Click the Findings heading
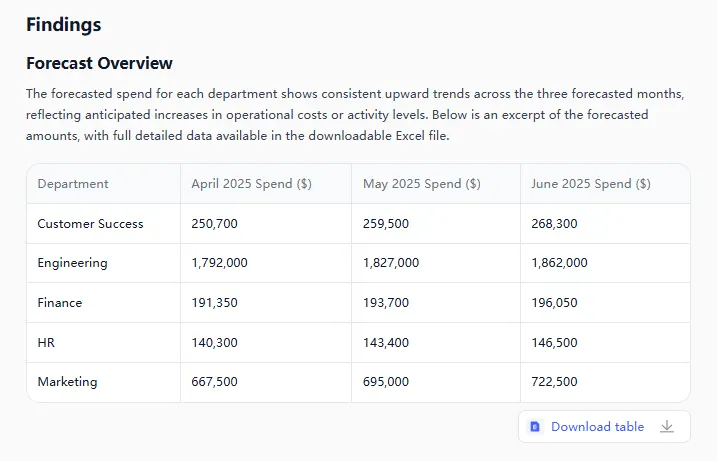Viewport: 717px width, 461px height. click(x=64, y=25)
